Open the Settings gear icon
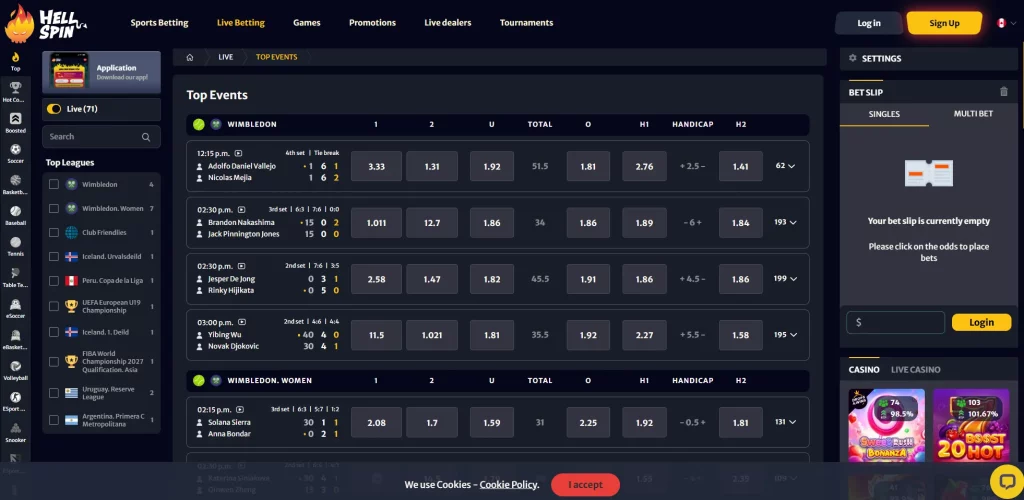1024x500 pixels. pyautogui.click(x=852, y=58)
